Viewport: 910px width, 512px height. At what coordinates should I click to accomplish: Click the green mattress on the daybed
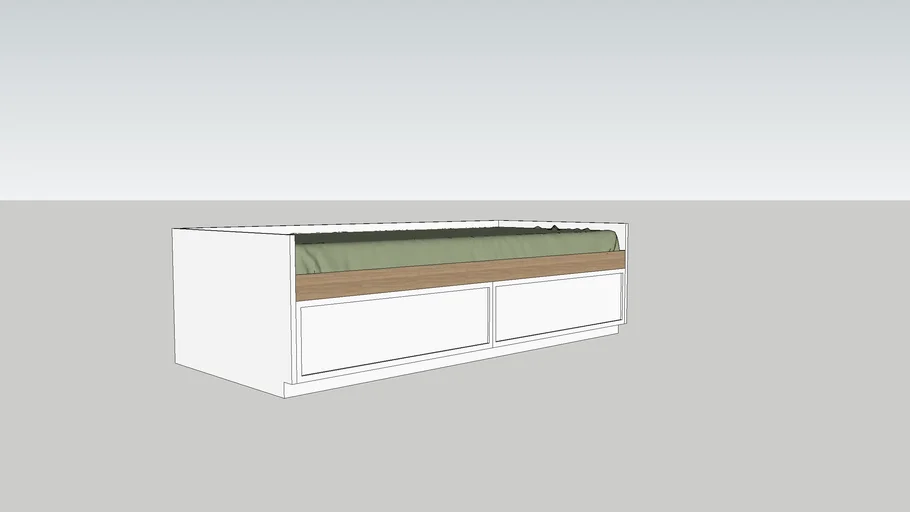(450, 252)
